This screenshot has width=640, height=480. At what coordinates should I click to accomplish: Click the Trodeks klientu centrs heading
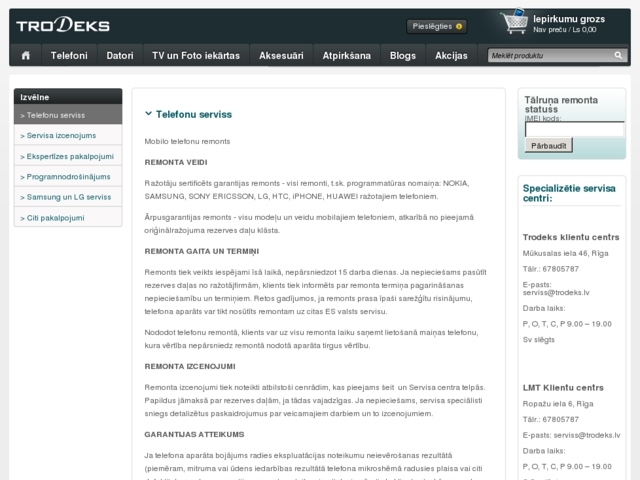click(x=571, y=237)
